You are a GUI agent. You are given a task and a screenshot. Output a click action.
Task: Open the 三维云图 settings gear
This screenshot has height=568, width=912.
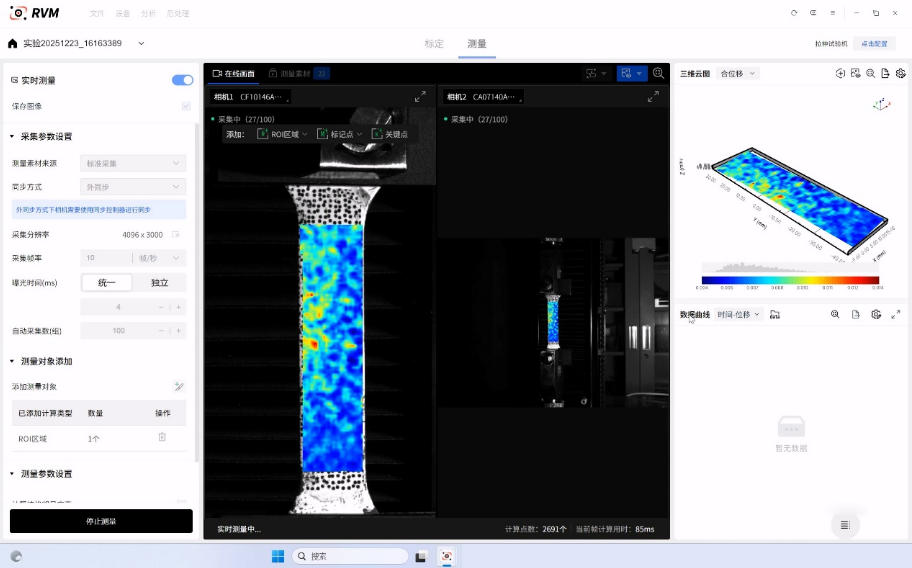(900, 73)
